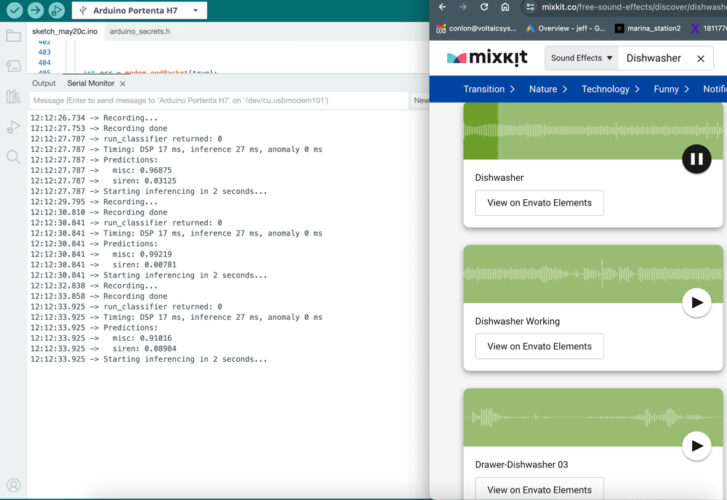727x500 pixels.
Task: Start the debugger from the toolbar
Action: click(57, 10)
